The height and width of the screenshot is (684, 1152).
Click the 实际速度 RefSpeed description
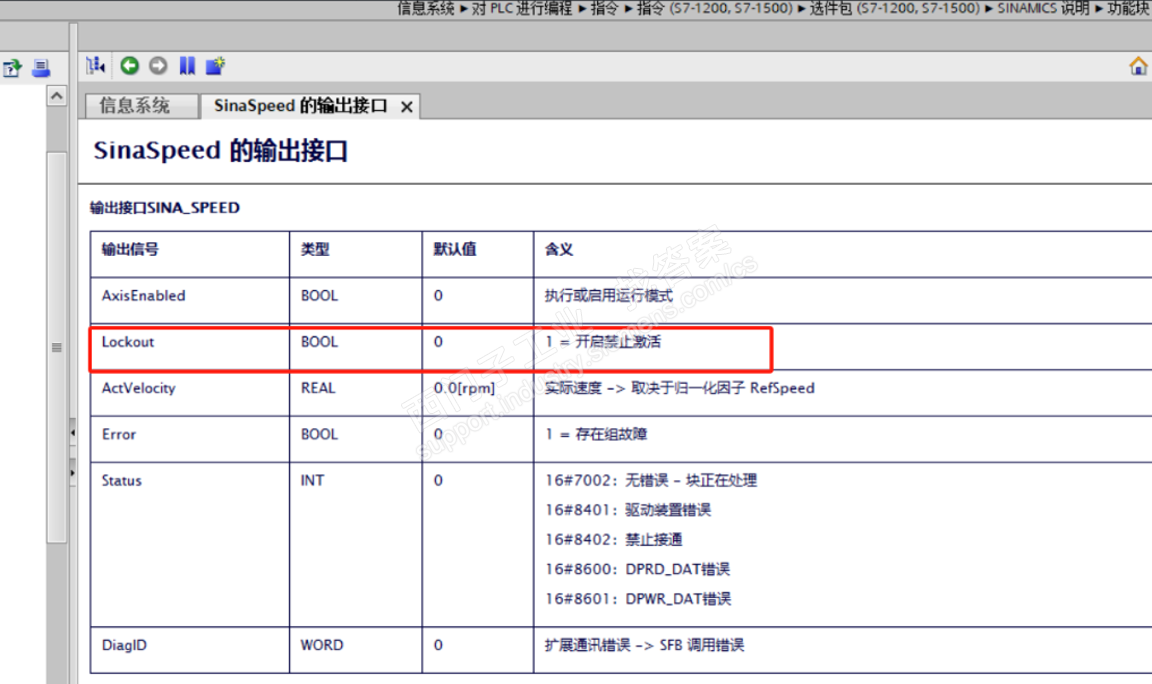680,389
